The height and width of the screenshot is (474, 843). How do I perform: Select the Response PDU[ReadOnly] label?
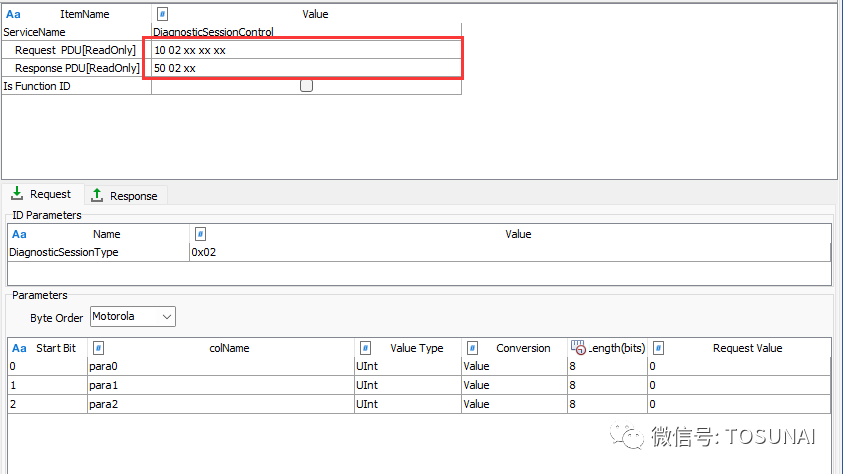pyautogui.click(x=77, y=68)
